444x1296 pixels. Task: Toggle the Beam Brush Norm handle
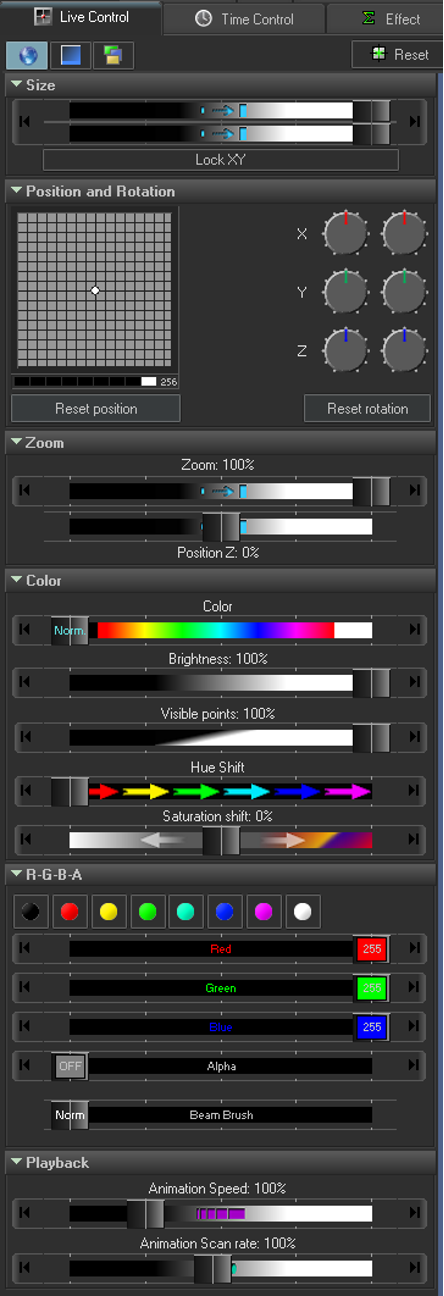pos(70,1114)
